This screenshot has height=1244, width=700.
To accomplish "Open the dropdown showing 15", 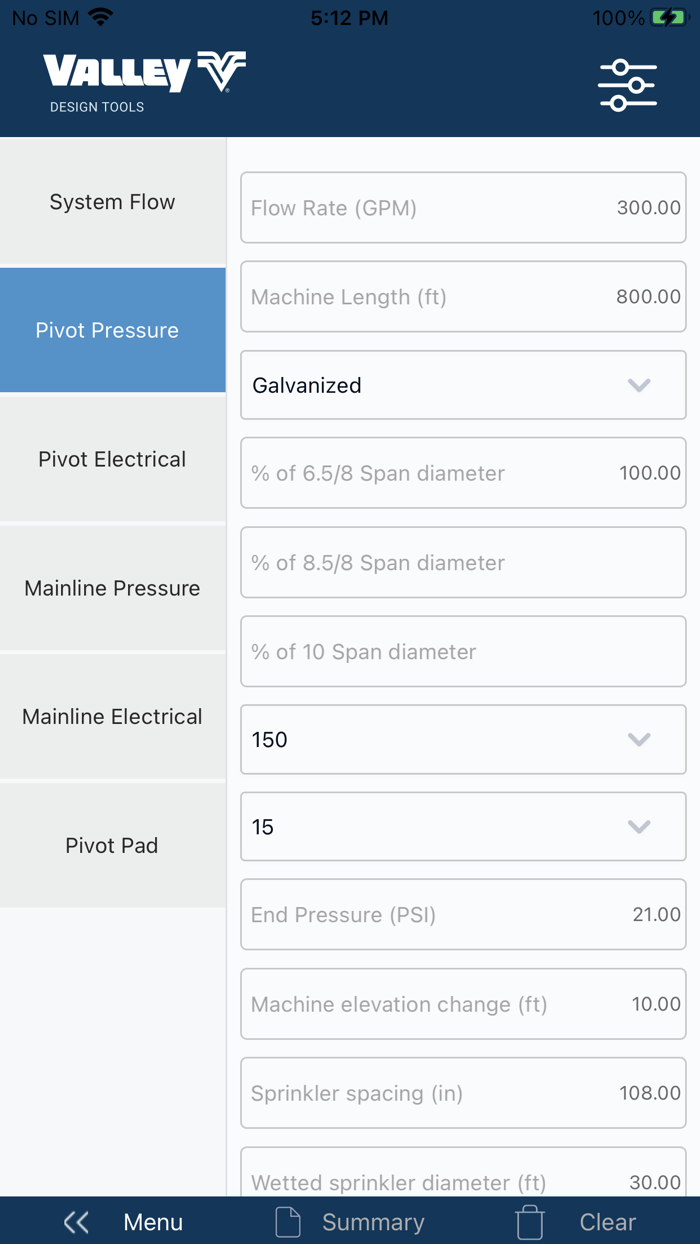I will pos(462,827).
